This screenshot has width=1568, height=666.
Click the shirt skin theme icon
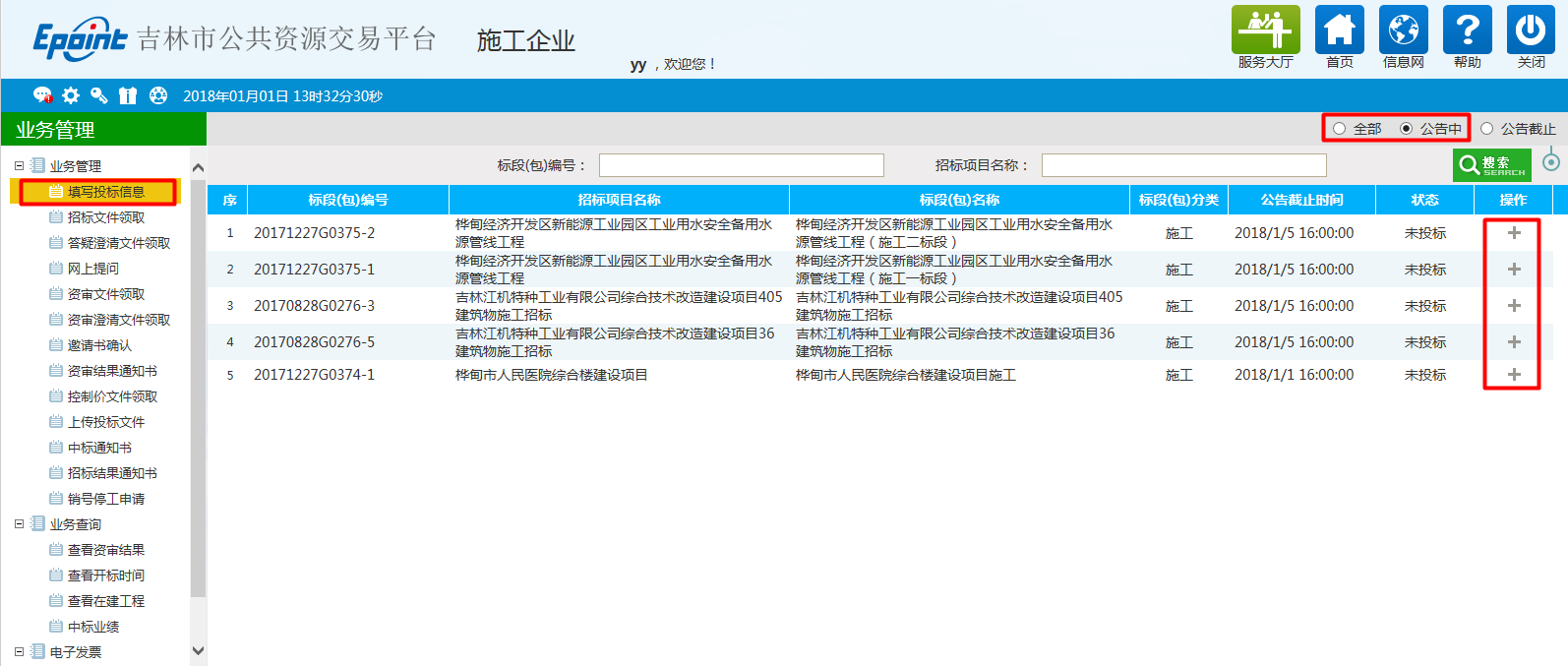(x=128, y=95)
